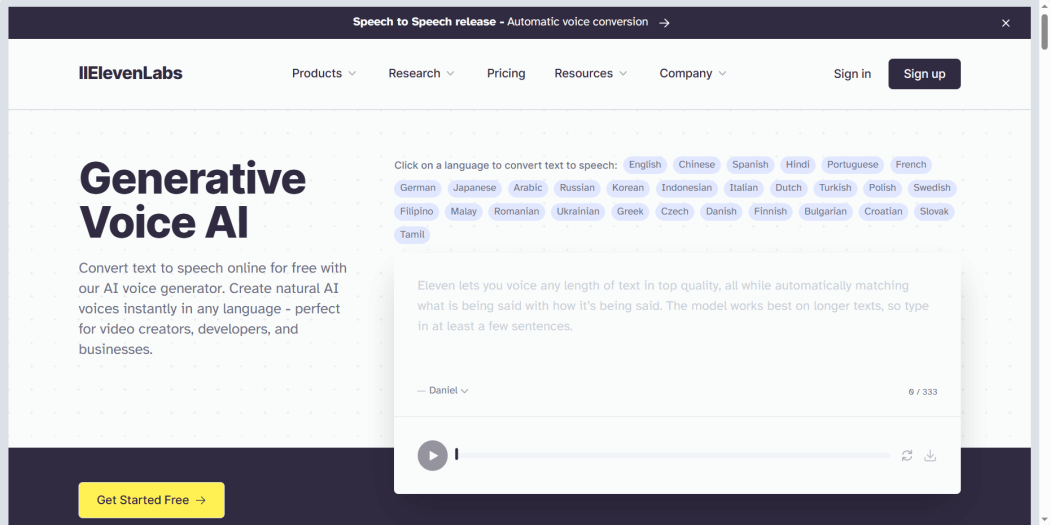This screenshot has width=1050, height=525.
Task: Click the audio progress slider track
Action: coord(672,456)
